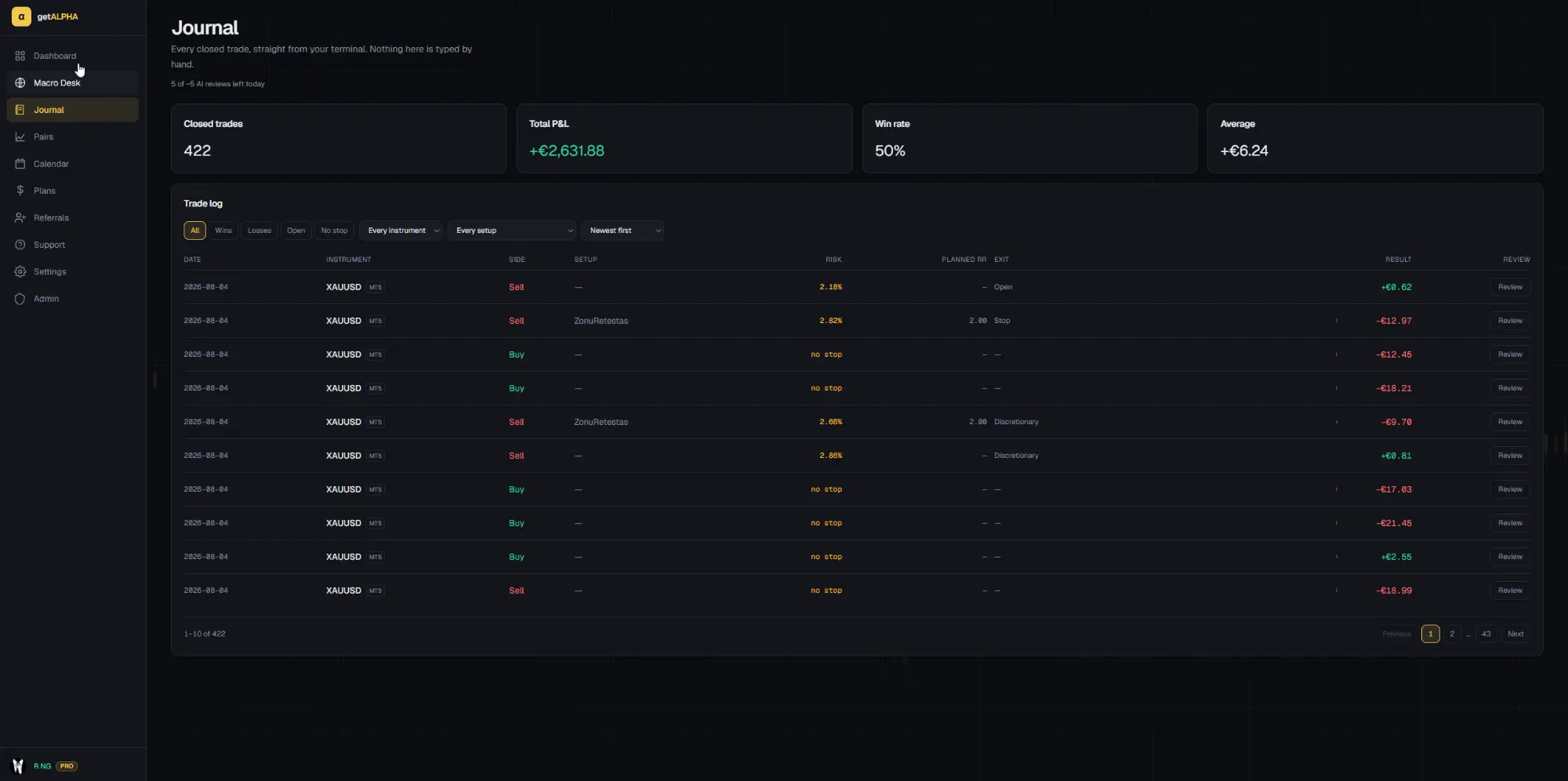Viewport: 1568px width, 781px height.
Task: Click 'AI reviews left today' text
Action: point(218,84)
